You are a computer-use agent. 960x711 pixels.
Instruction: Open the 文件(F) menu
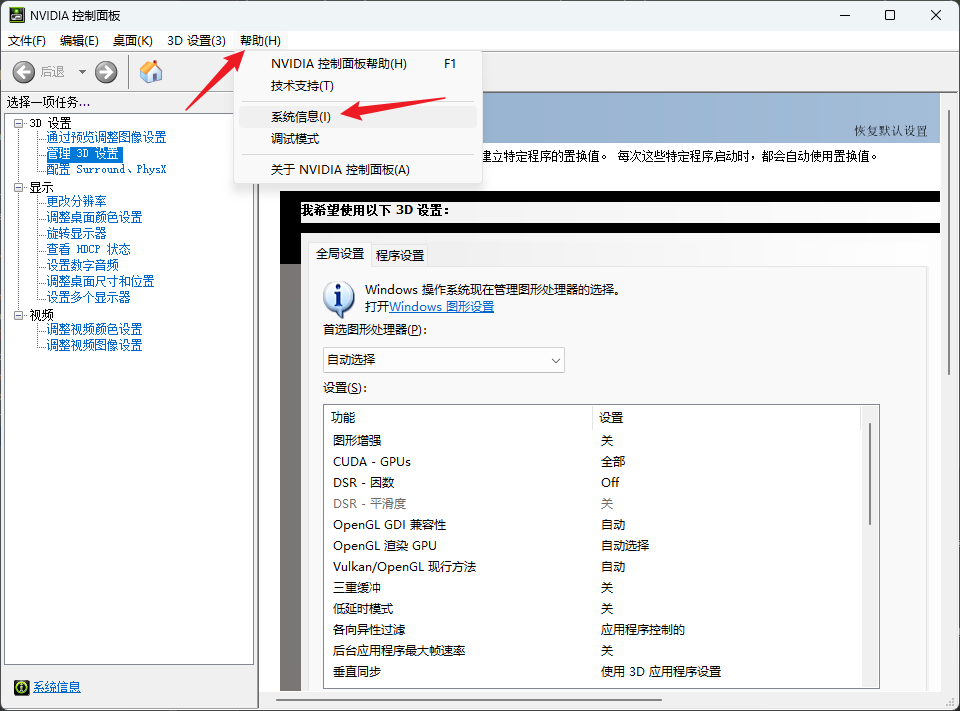[x=26, y=40]
